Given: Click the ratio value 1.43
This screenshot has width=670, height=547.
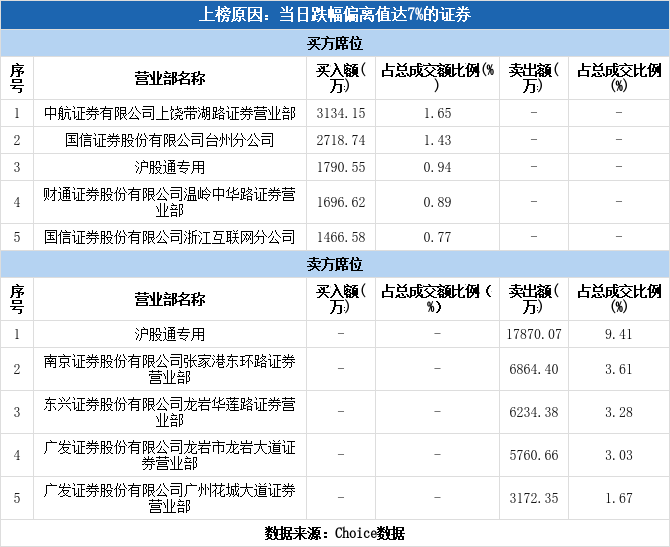Looking at the screenshot, I should 437,140.
